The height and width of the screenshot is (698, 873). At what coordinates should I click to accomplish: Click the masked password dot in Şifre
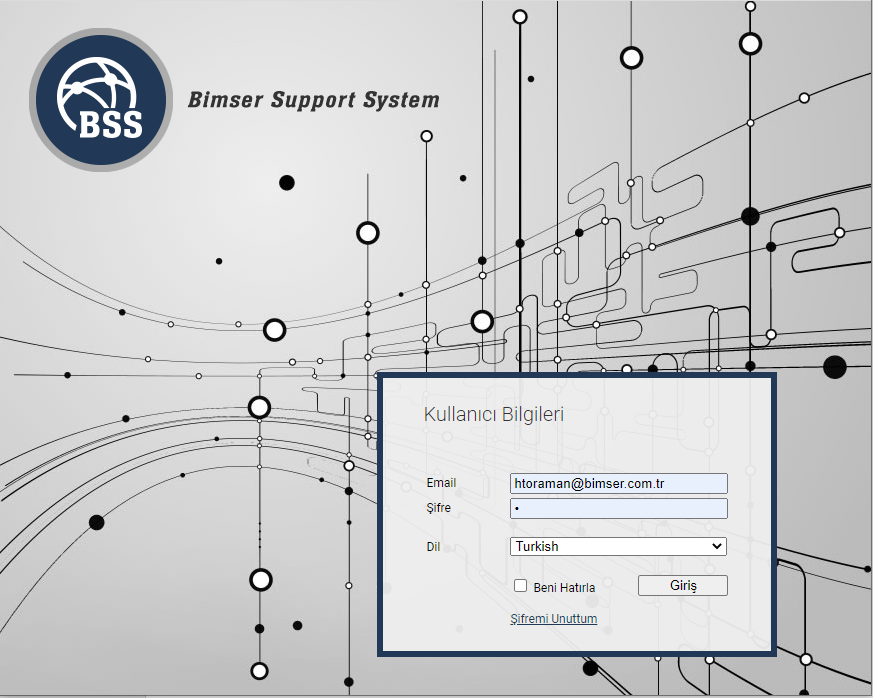(x=517, y=510)
